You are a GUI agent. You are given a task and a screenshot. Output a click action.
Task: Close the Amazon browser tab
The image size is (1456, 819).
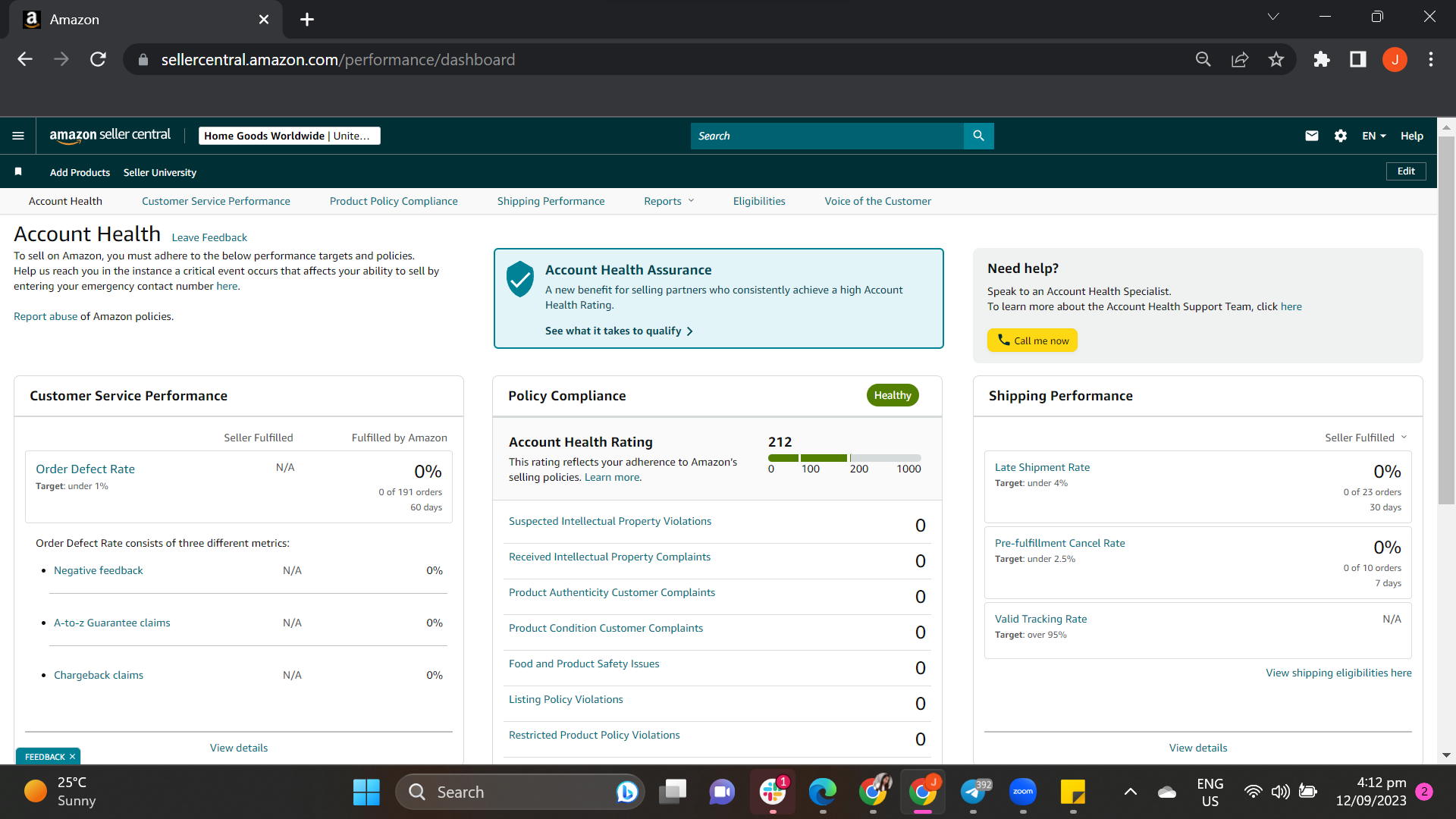click(264, 20)
